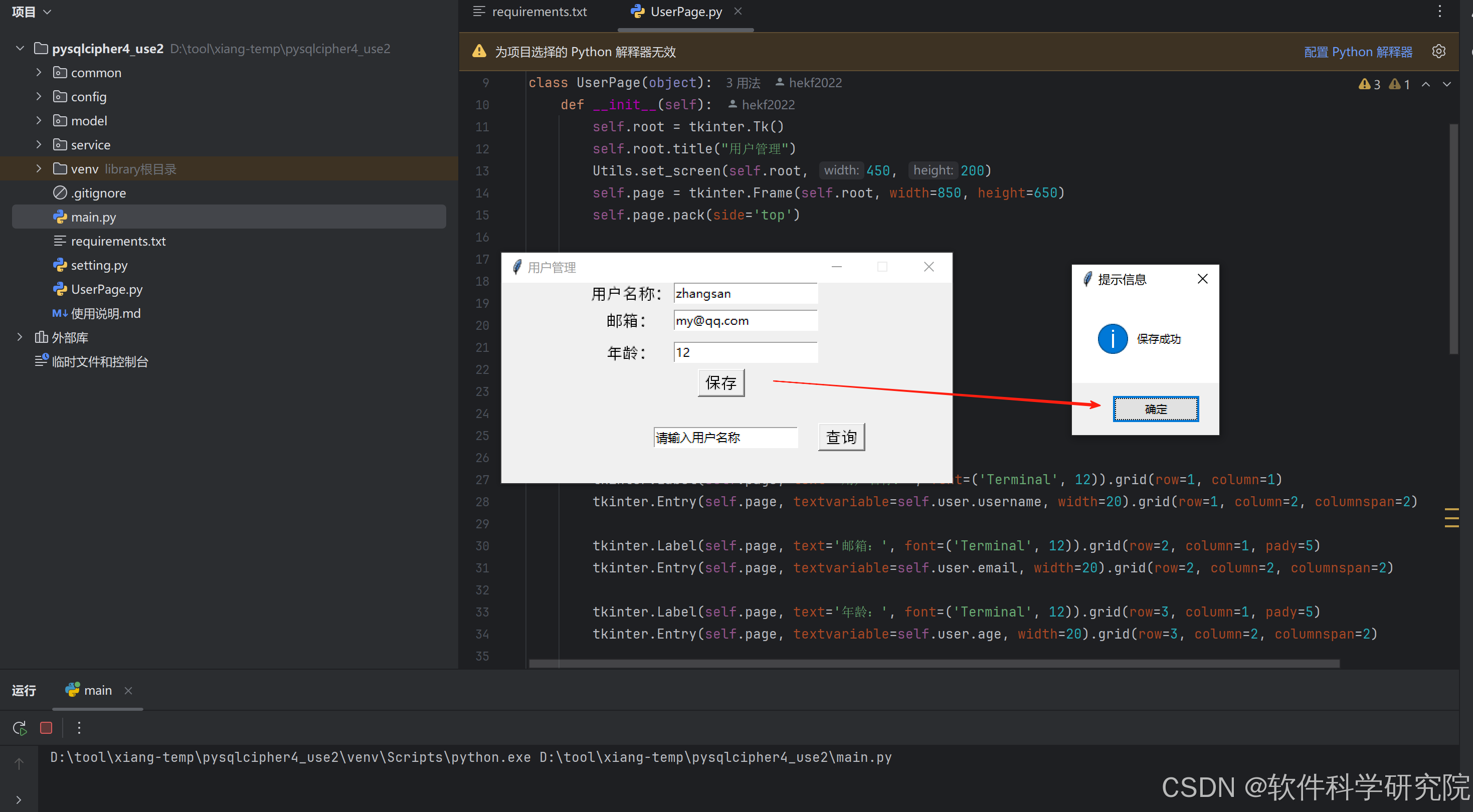Go to previous highlighted error arrow
1473x812 pixels.
click(x=1426, y=84)
